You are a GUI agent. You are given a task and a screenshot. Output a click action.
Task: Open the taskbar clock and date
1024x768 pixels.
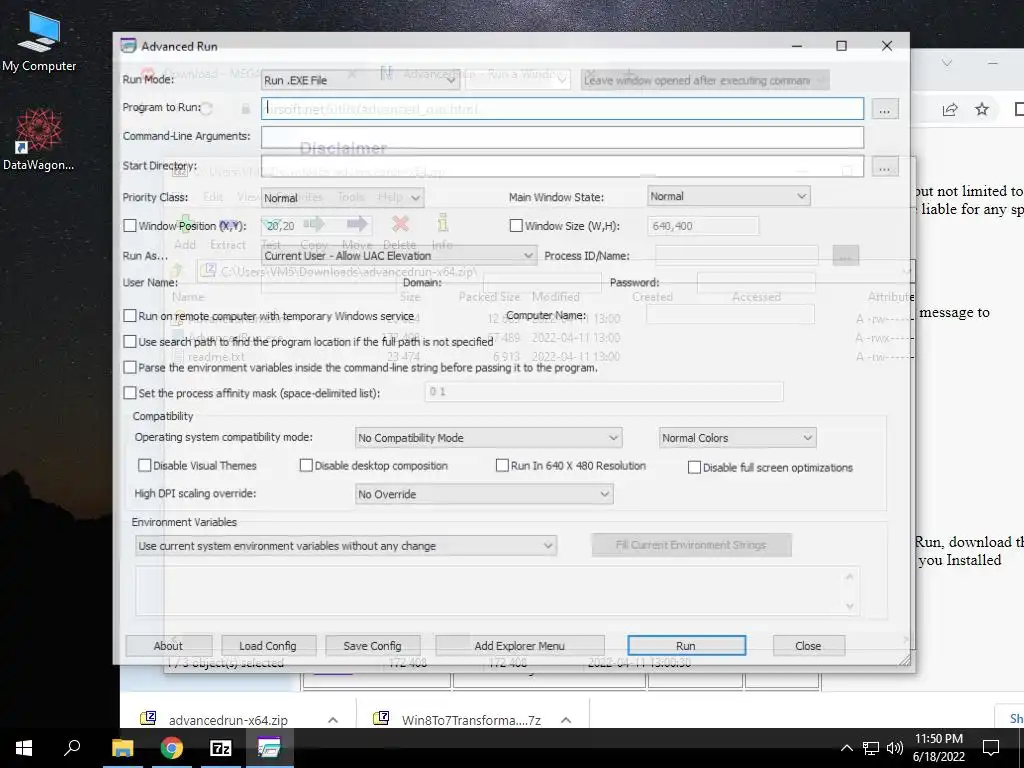938,748
